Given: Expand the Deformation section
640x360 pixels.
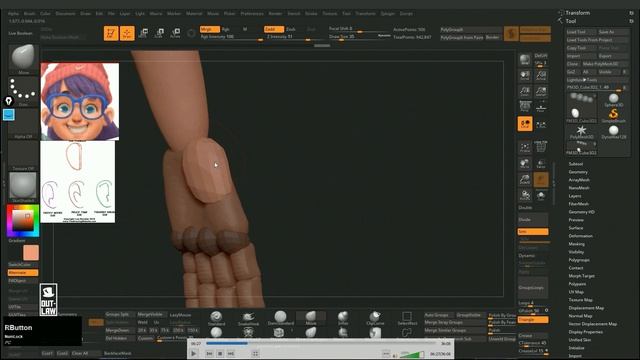Looking at the screenshot, I should pos(581,236).
